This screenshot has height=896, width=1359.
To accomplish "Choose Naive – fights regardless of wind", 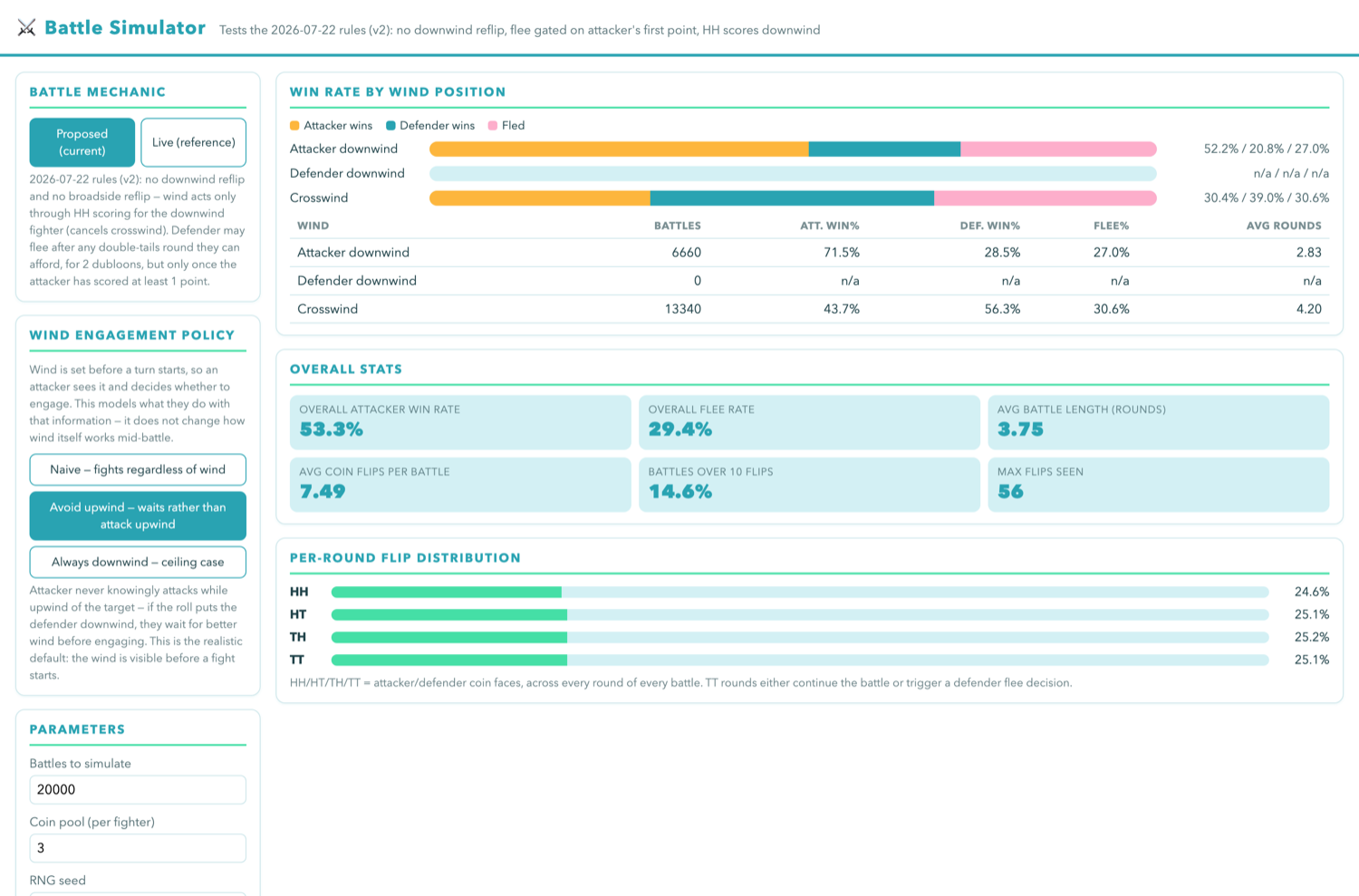I will pos(138,469).
